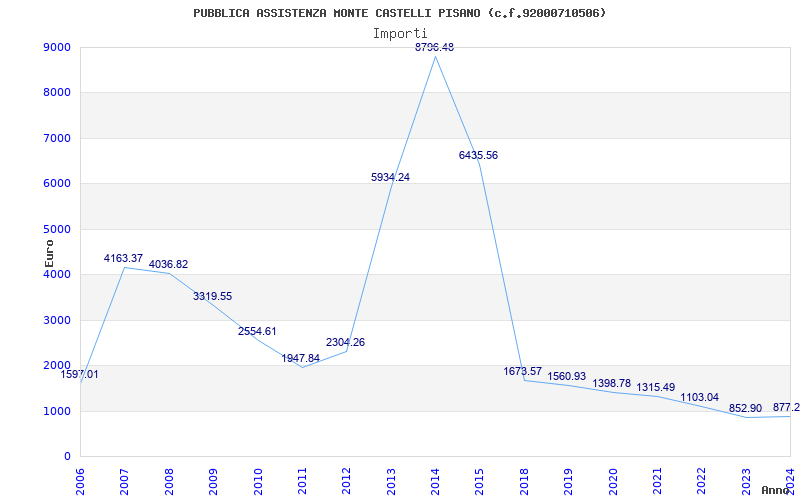Select the 1673.57 data label
The height and width of the screenshot is (500, 800).
(522, 371)
